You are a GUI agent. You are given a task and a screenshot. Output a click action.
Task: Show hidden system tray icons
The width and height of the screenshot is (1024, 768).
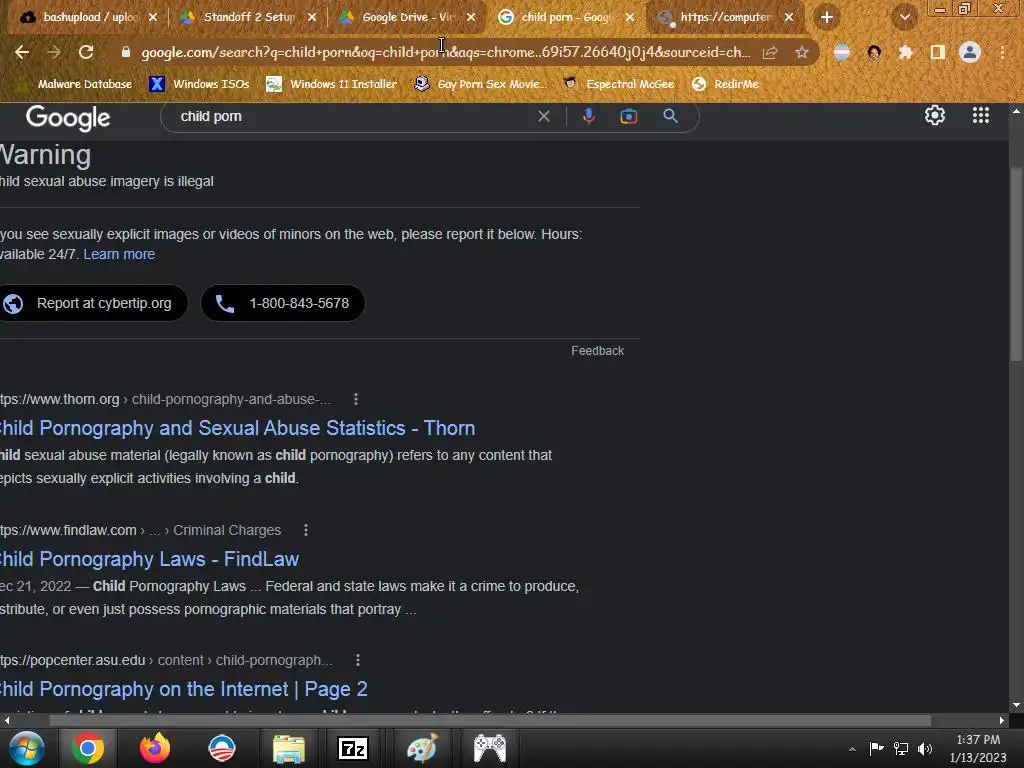[x=852, y=749]
